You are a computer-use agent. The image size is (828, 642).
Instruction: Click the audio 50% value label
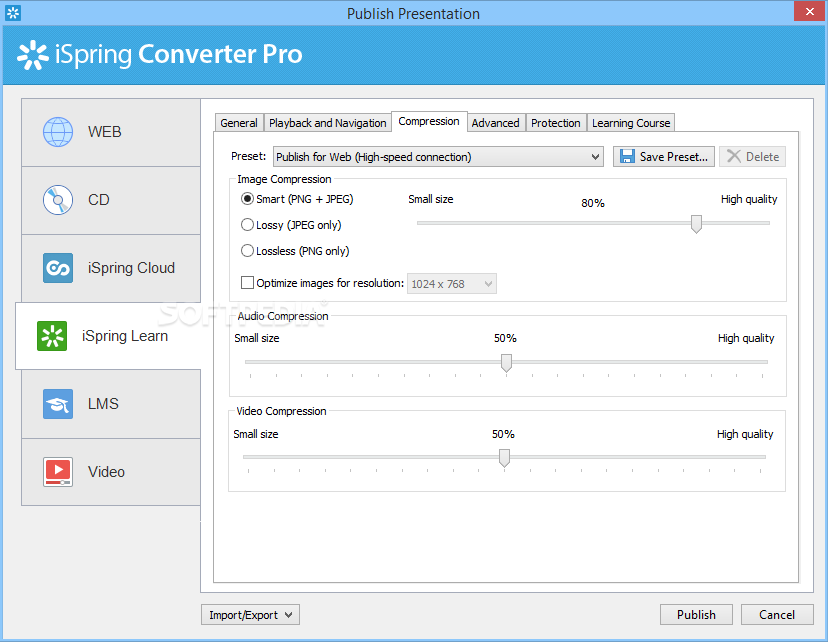[x=505, y=338]
